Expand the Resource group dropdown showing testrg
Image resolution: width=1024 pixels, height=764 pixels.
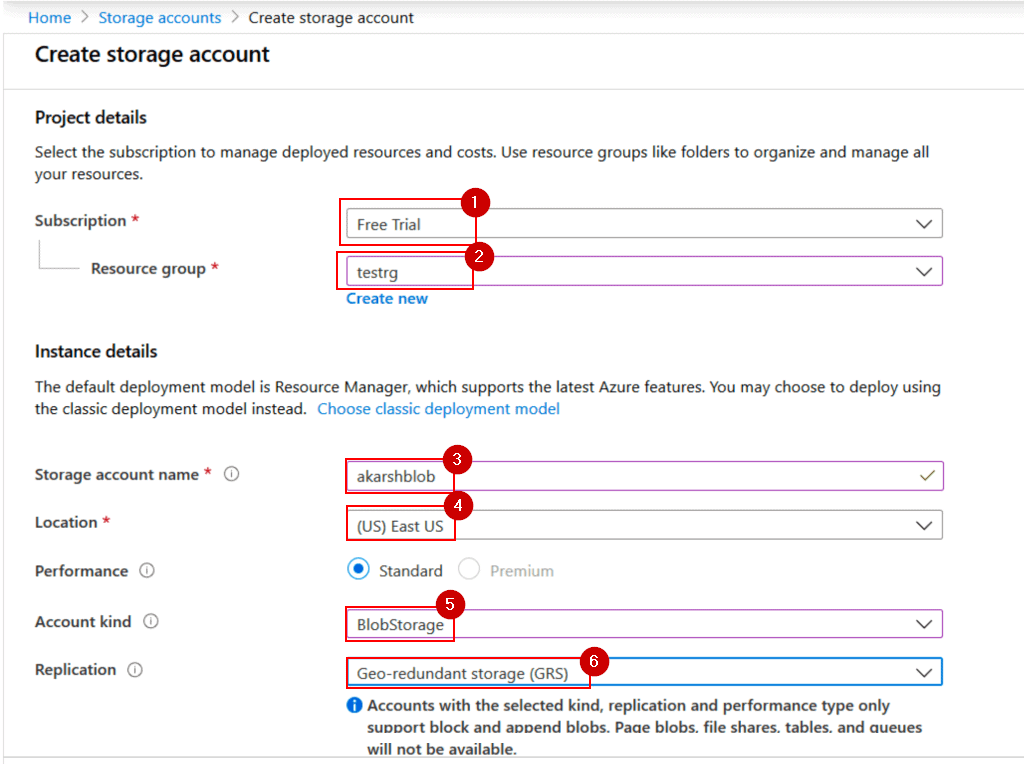[x=642, y=272]
